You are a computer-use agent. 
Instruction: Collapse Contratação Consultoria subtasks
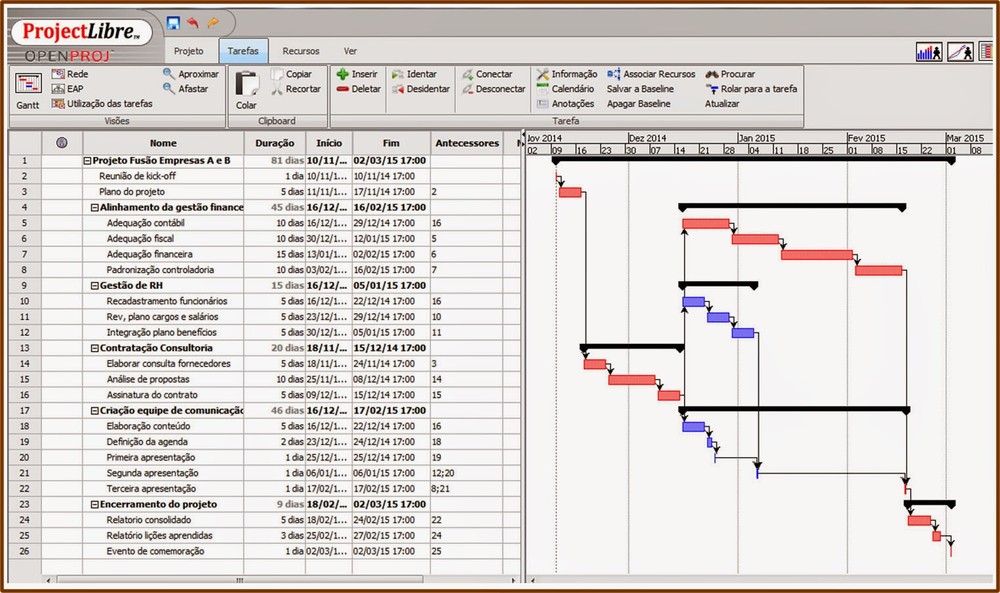[x=96, y=348]
